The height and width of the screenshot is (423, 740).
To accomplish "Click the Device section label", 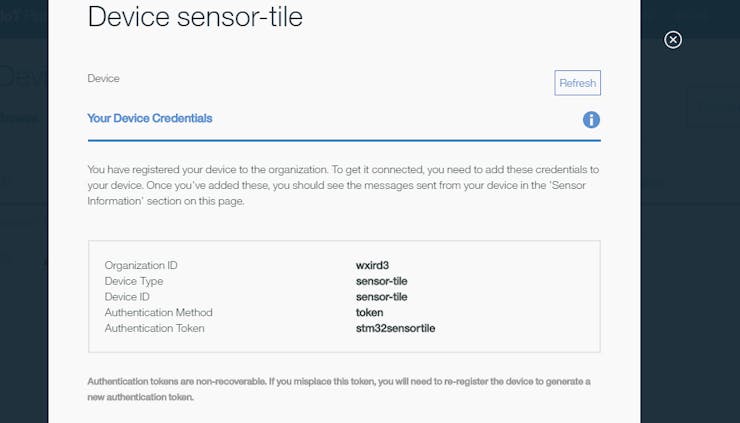I will point(103,78).
